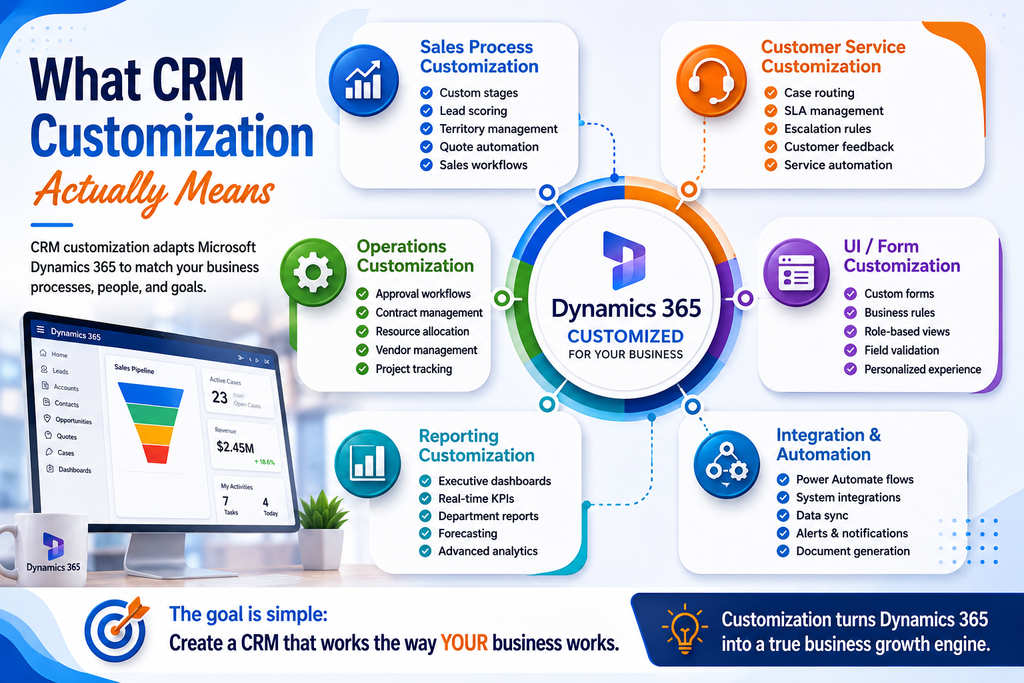The width and height of the screenshot is (1024, 683).
Task: Click the green connector node on the ring
Action: 502,298
